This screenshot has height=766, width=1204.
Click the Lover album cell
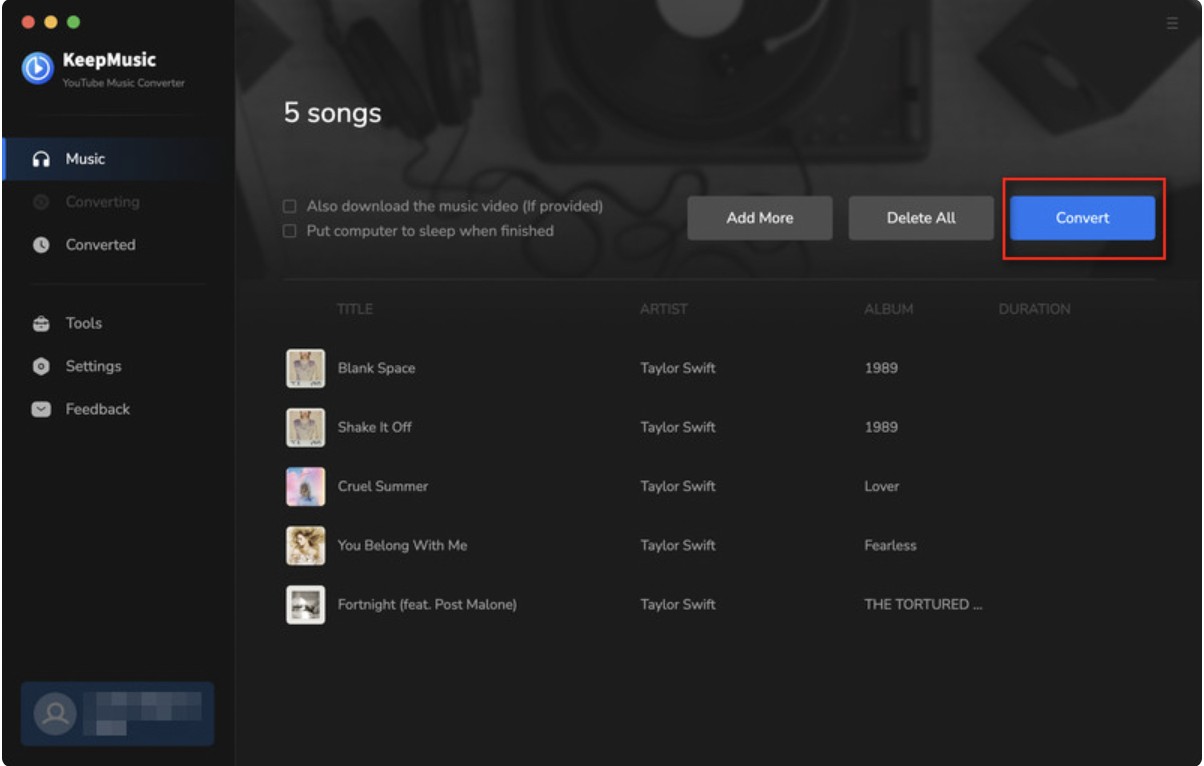(882, 486)
